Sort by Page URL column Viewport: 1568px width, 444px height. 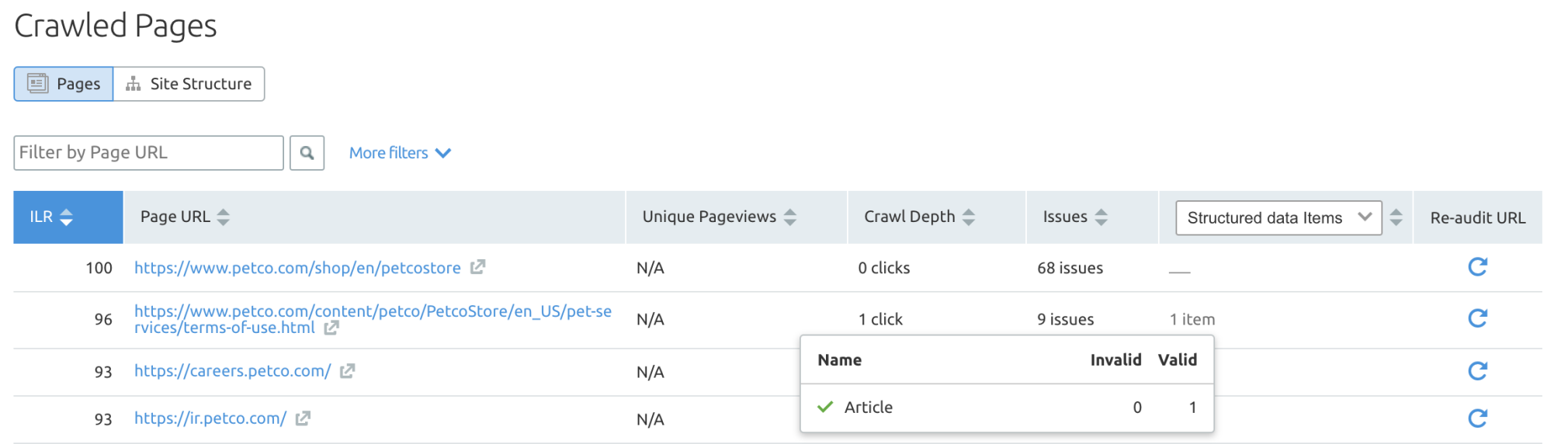[224, 217]
